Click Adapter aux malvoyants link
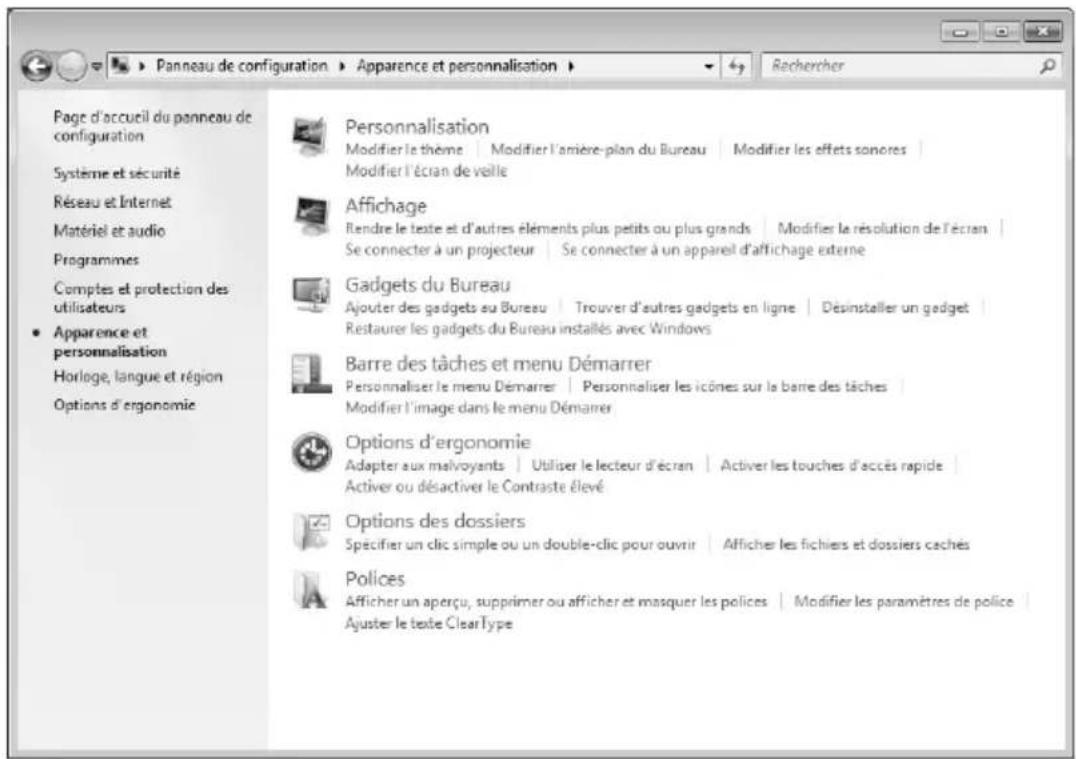This screenshot has height=759, width=1076. [x=424, y=465]
